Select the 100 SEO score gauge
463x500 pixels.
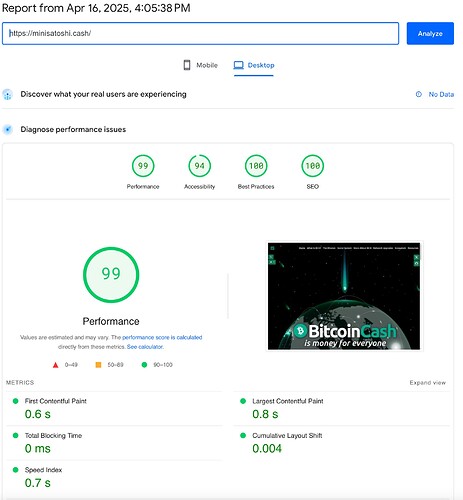coord(313,172)
